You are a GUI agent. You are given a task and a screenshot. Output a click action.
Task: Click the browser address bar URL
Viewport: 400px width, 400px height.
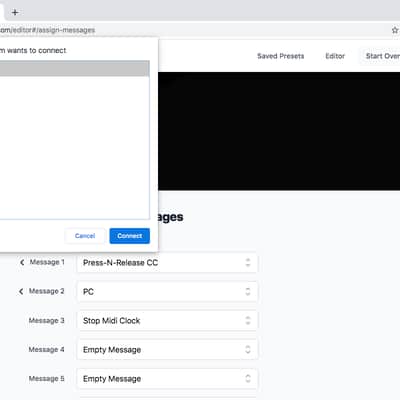tap(47, 30)
